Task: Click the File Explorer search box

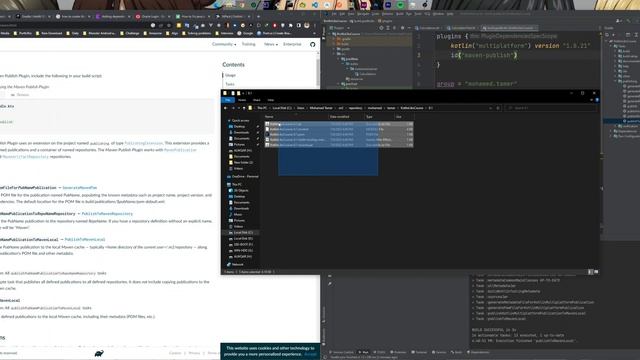Action: (x=551, y=108)
